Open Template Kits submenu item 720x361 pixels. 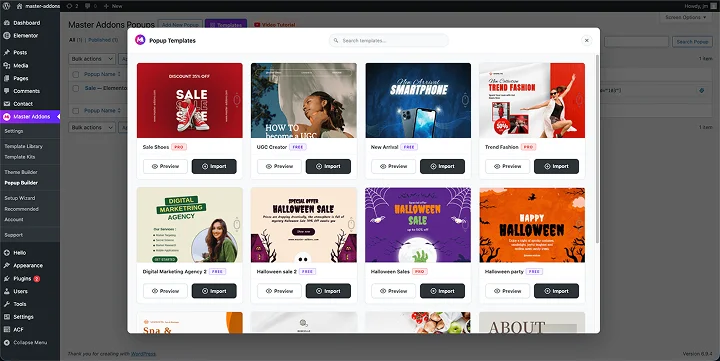point(20,157)
